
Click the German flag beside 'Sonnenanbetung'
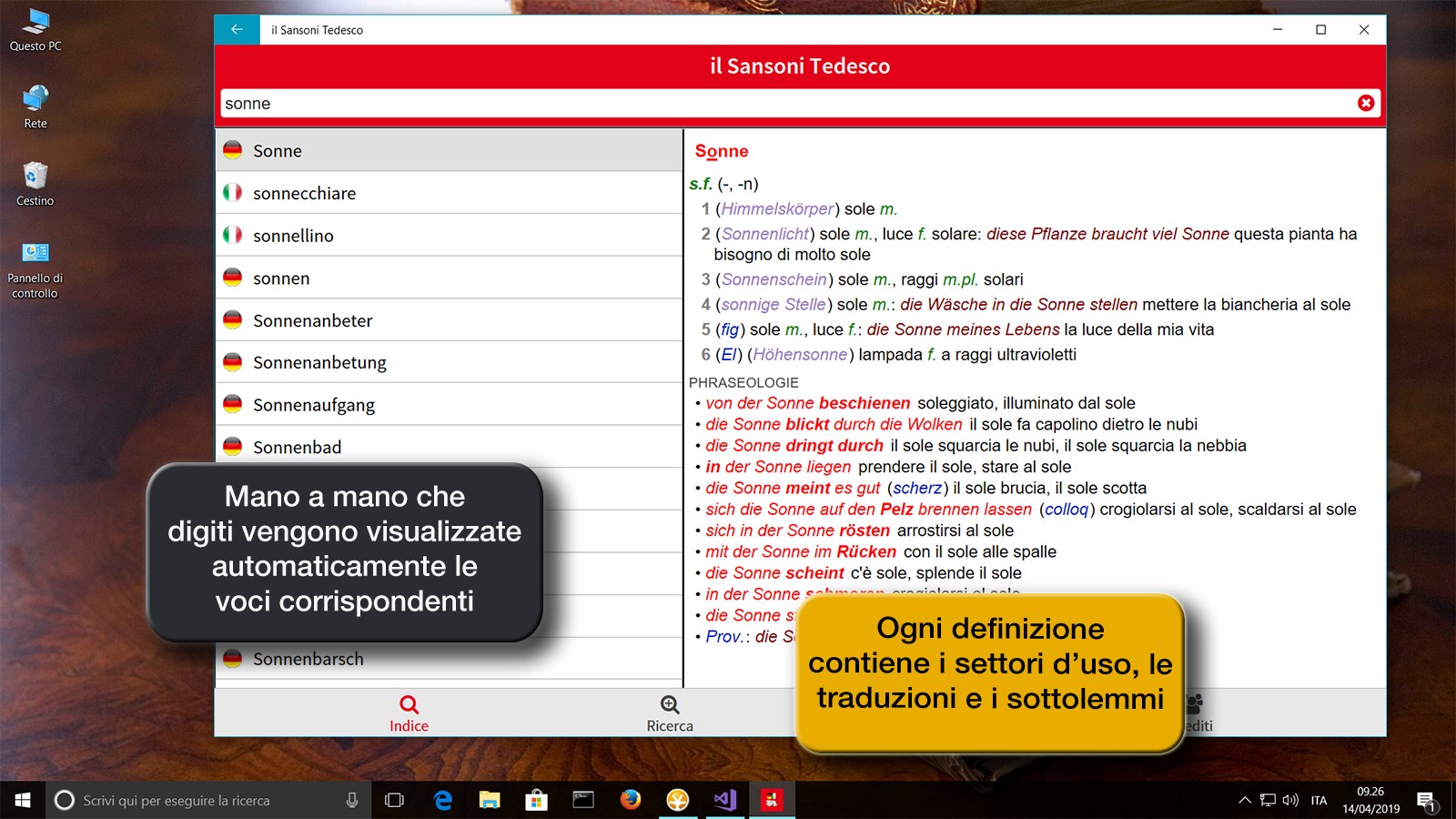point(233,362)
